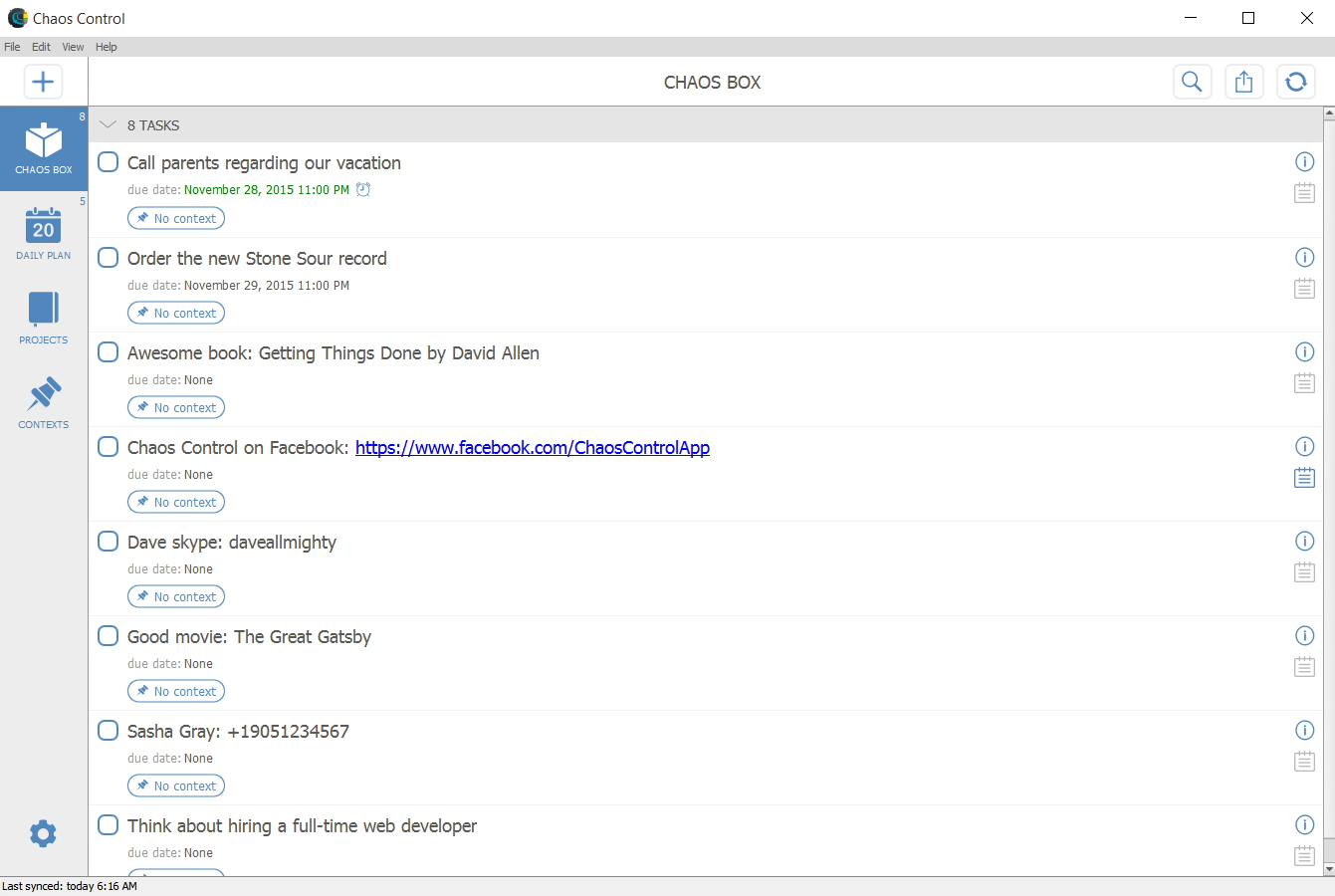Click the 8 TASKS header label
Viewport: 1335px width, 896px height.
click(153, 125)
